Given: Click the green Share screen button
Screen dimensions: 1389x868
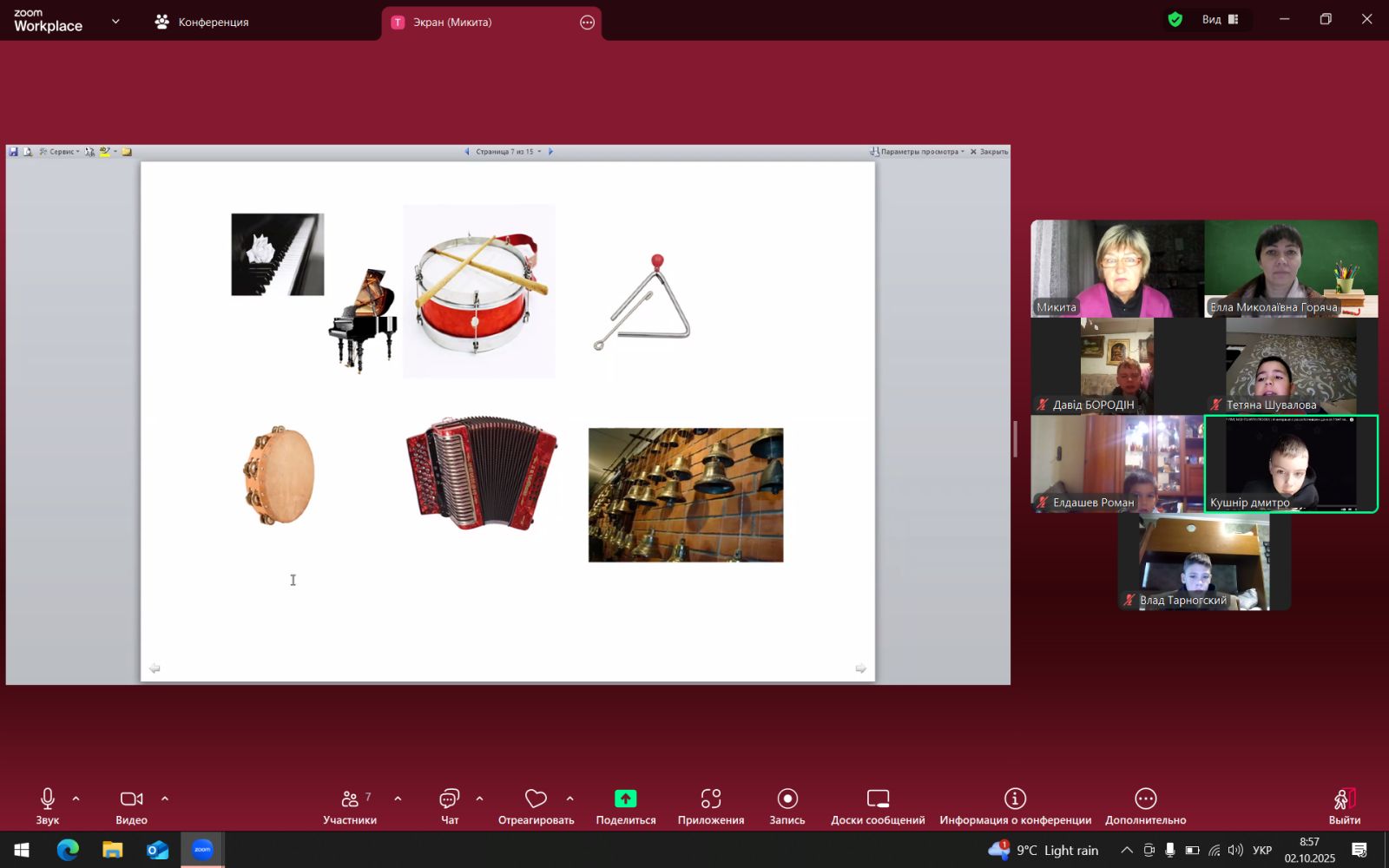Looking at the screenshot, I should click(x=625, y=806).
